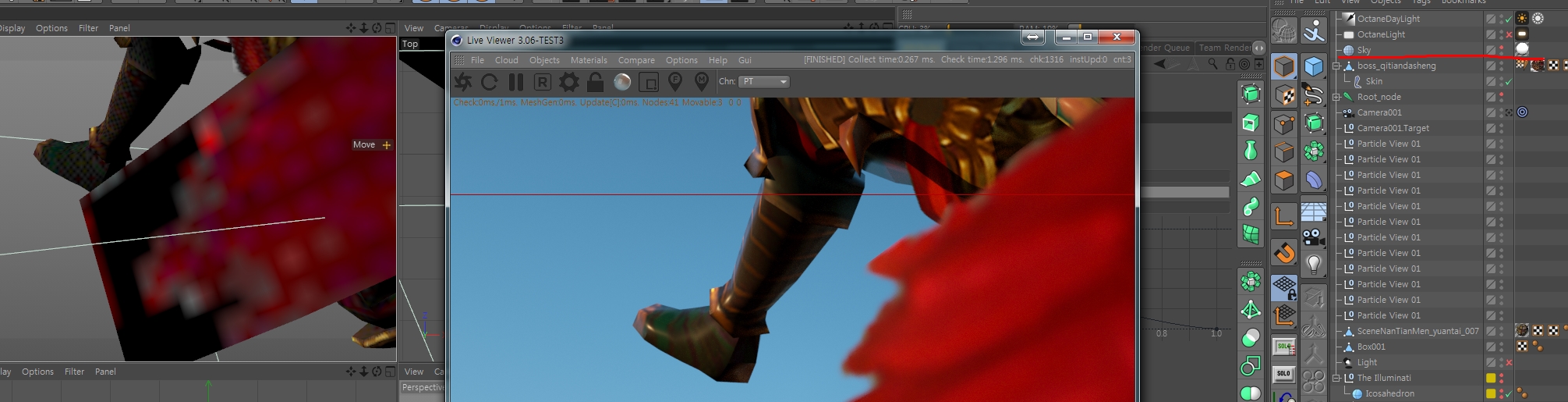This screenshot has height=402, width=1568.
Task: Toggle the snap magnet icon
Action: tap(1284, 252)
